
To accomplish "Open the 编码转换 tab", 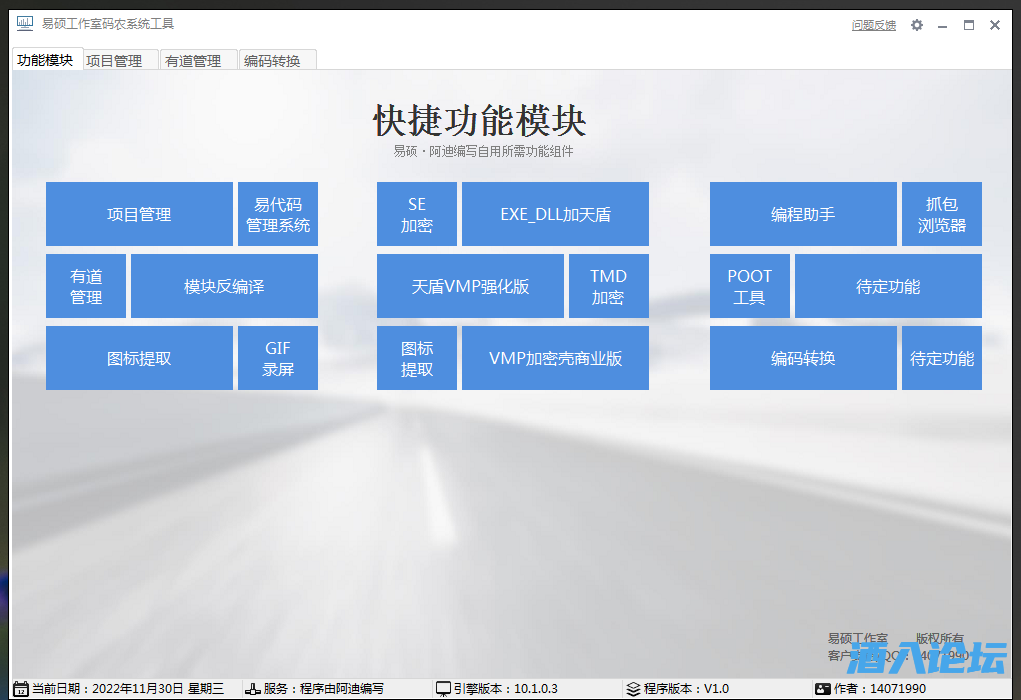I will [x=273, y=61].
